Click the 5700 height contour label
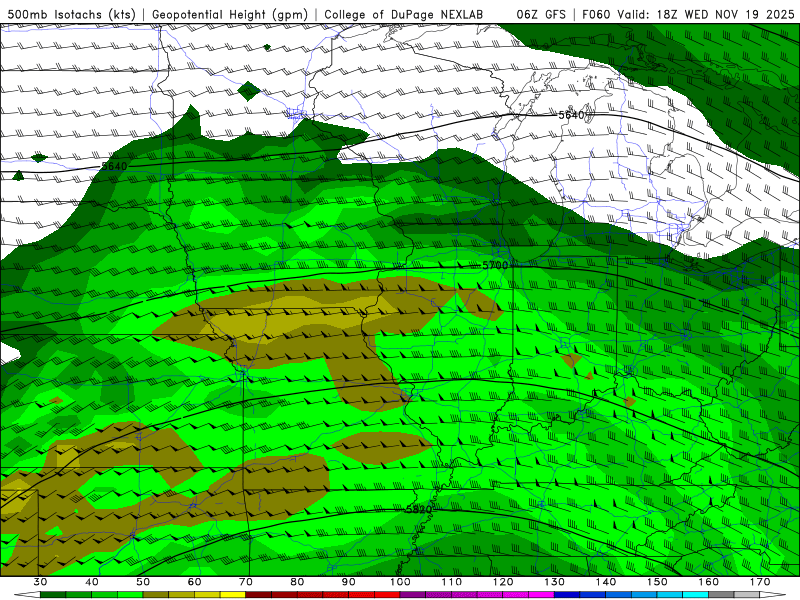Viewport: 800px width, 600px height. 495,265
